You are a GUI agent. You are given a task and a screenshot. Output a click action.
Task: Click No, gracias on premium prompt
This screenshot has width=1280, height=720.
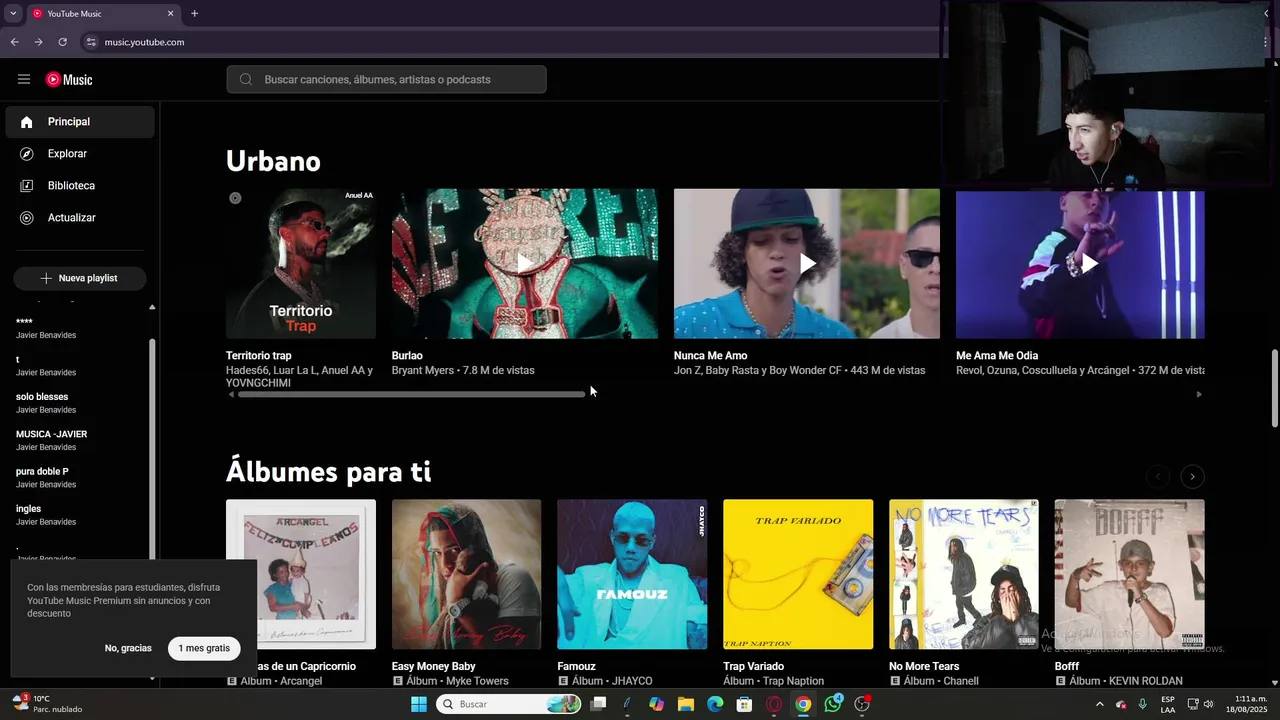click(x=128, y=648)
